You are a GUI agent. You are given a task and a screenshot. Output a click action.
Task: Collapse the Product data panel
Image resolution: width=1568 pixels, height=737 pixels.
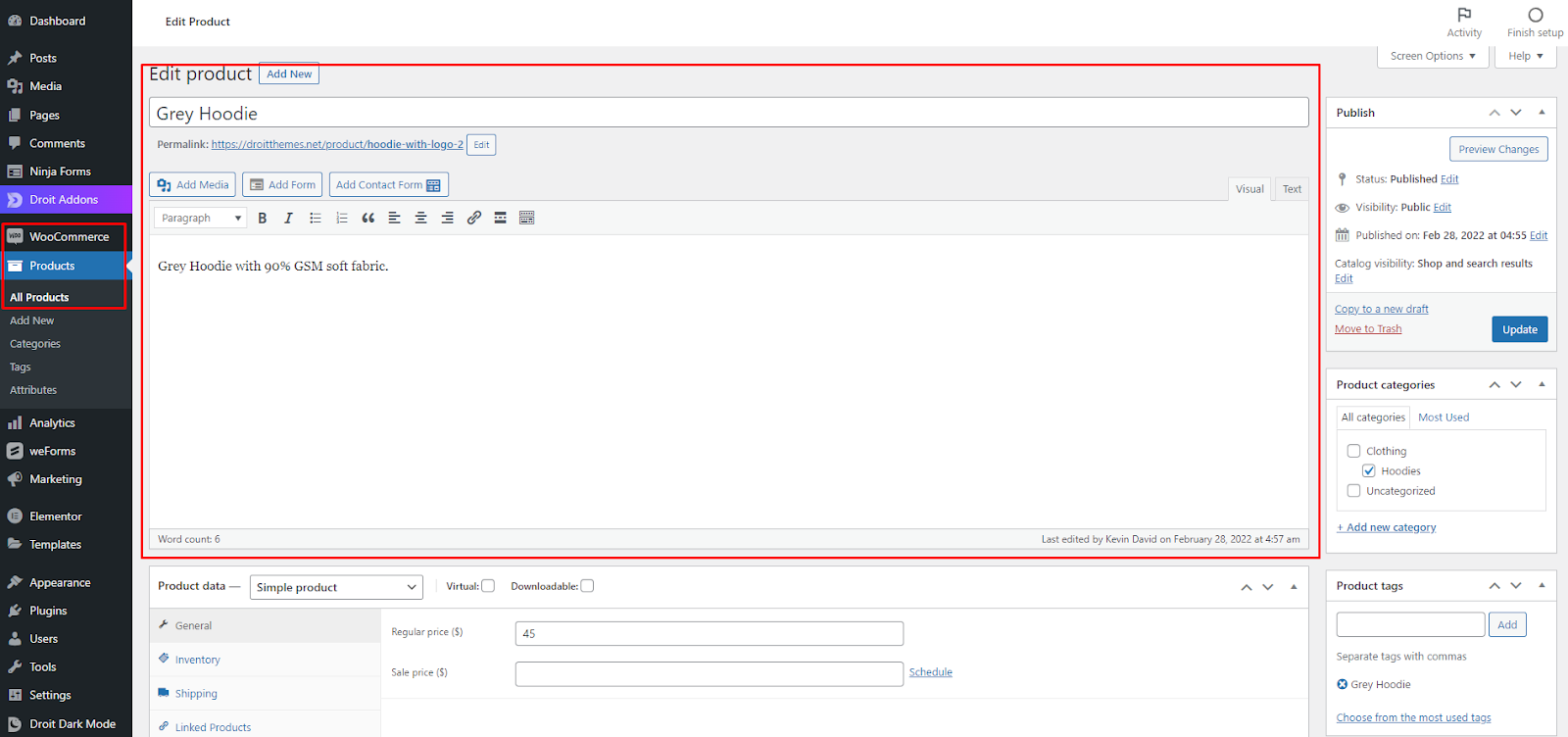pos(1294,587)
